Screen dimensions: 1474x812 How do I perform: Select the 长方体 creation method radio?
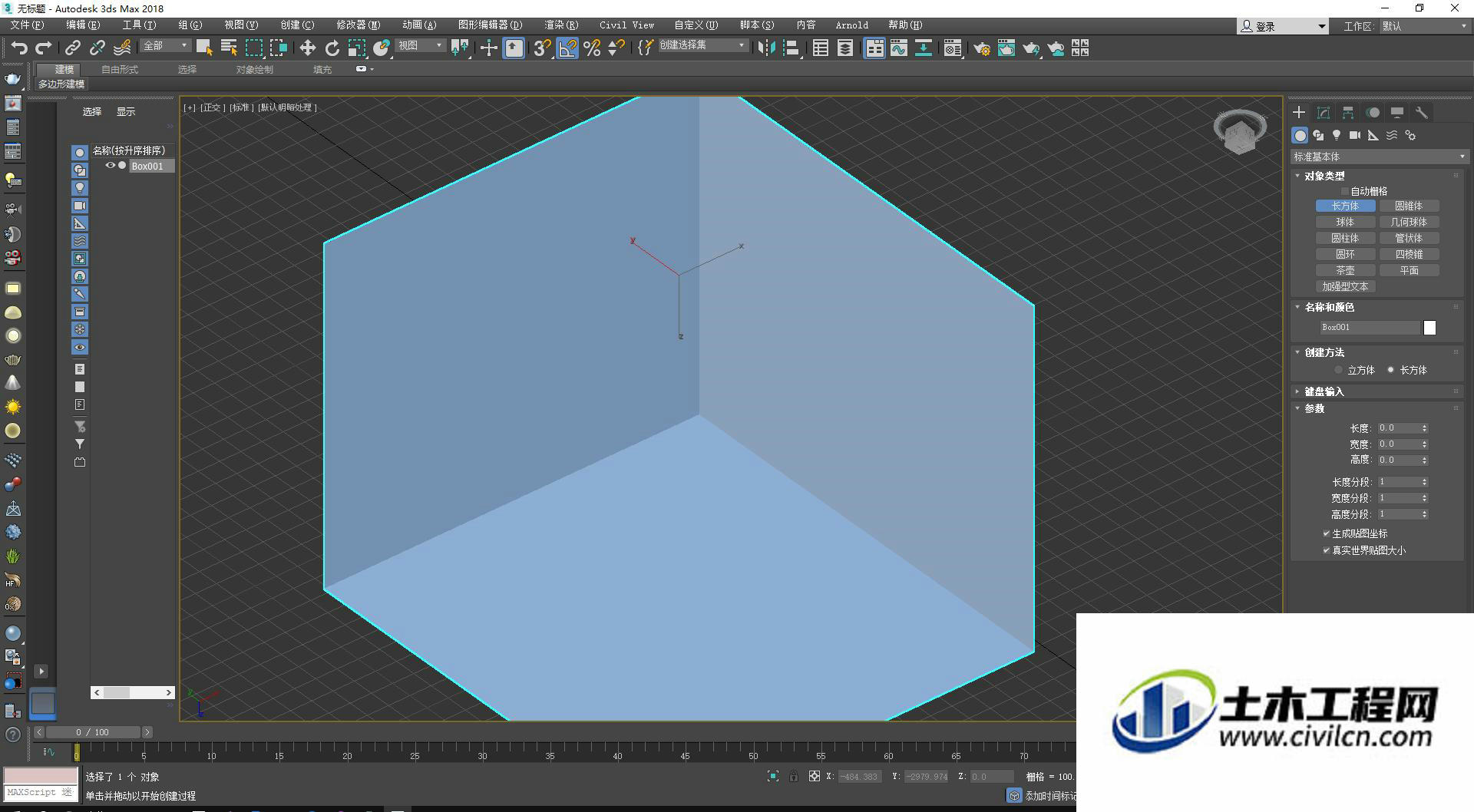point(1390,370)
